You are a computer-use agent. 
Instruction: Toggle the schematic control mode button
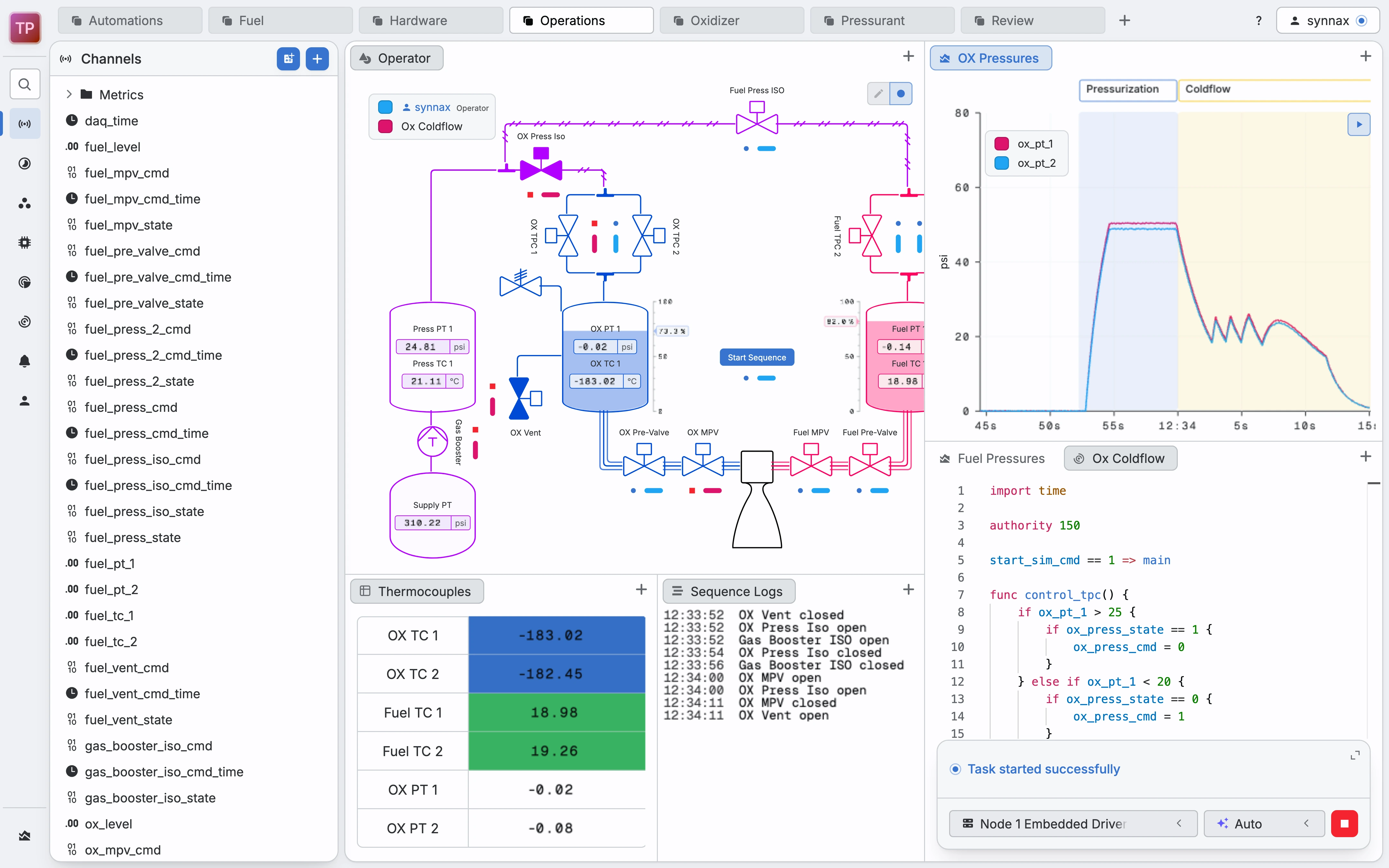point(901,94)
